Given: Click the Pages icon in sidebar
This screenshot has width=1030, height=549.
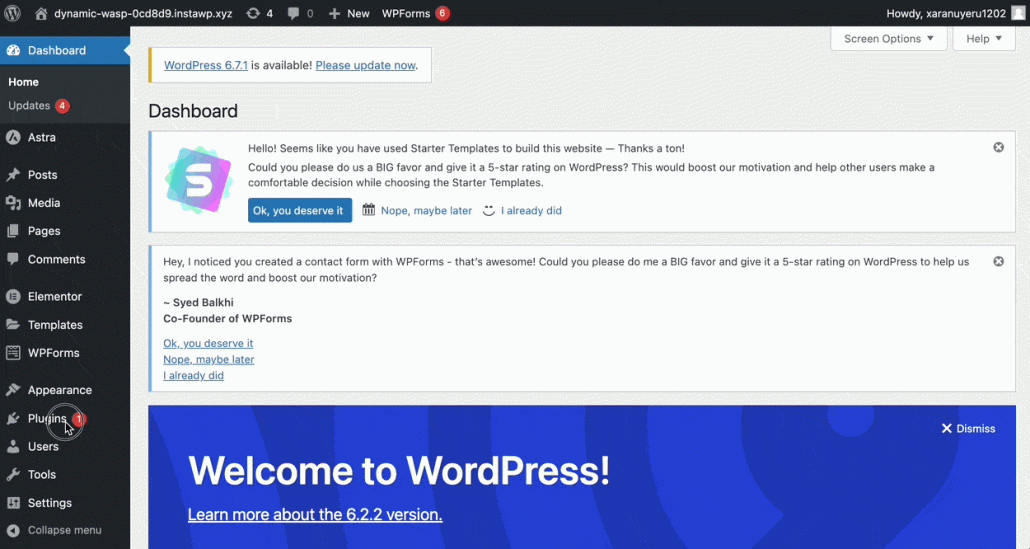Looking at the screenshot, I should click(13, 231).
